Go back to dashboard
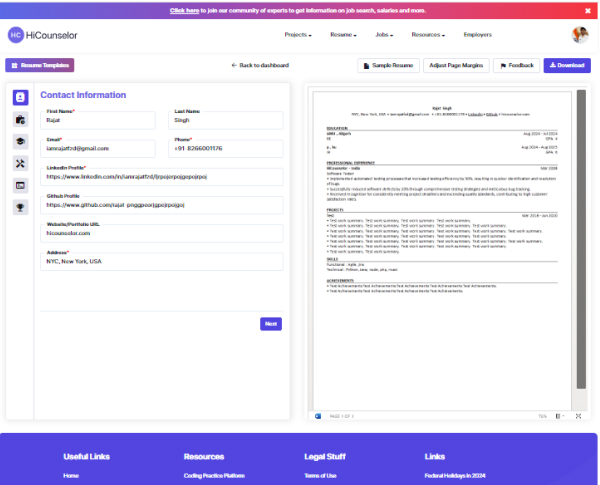The image size is (600, 485). click(x=260, y=65)
